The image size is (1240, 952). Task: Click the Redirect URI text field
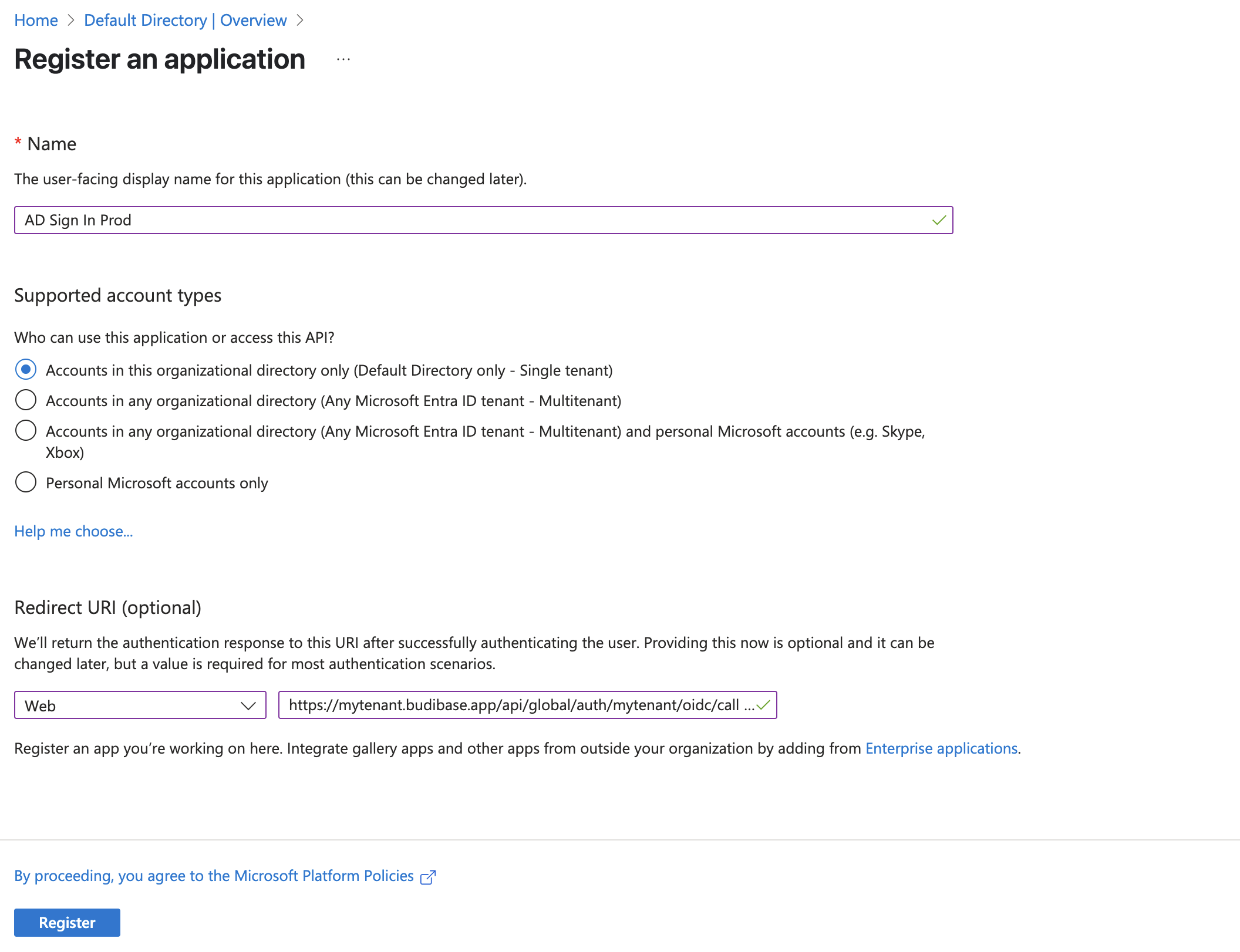click(514, 705)
